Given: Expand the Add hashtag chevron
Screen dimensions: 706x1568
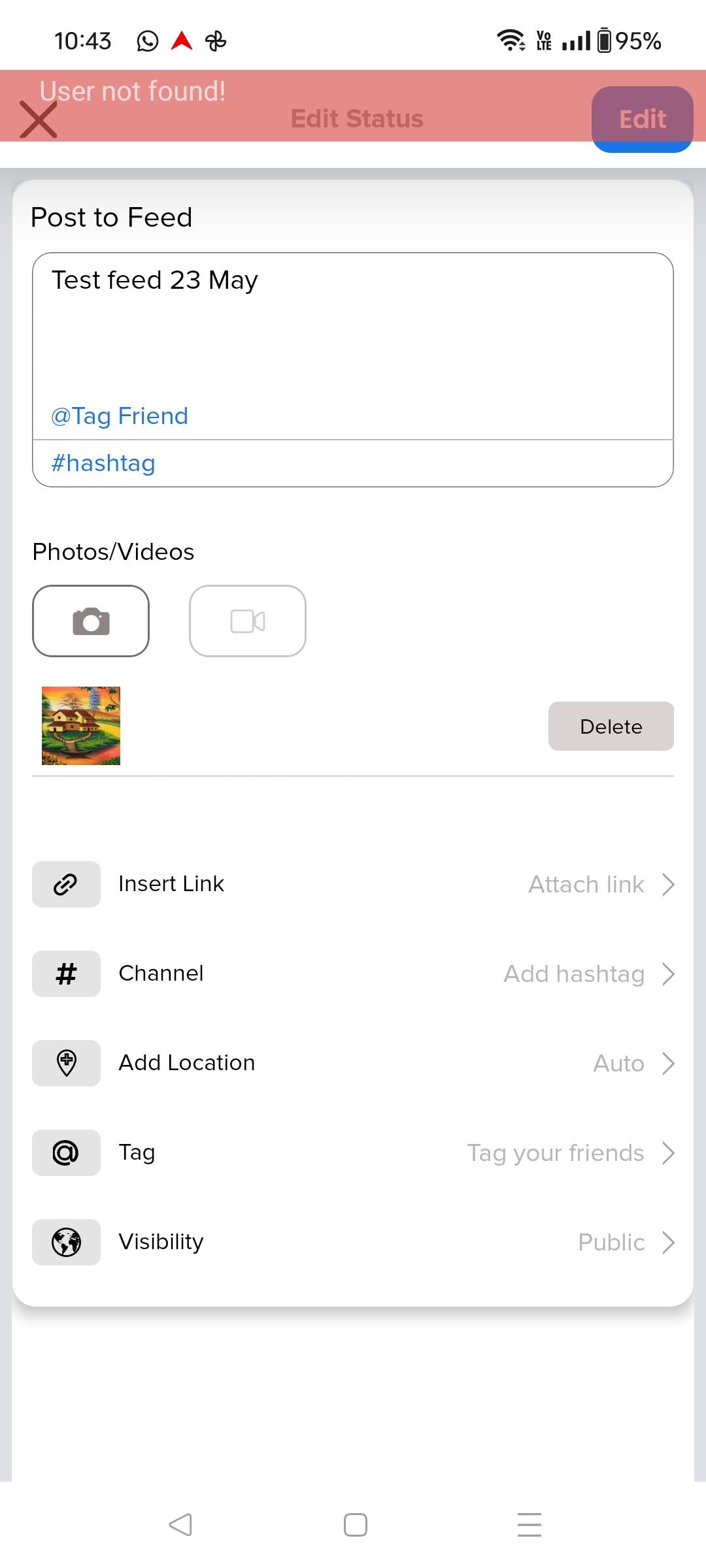Looking at the screenshot, I should click(x=667, y=973).
